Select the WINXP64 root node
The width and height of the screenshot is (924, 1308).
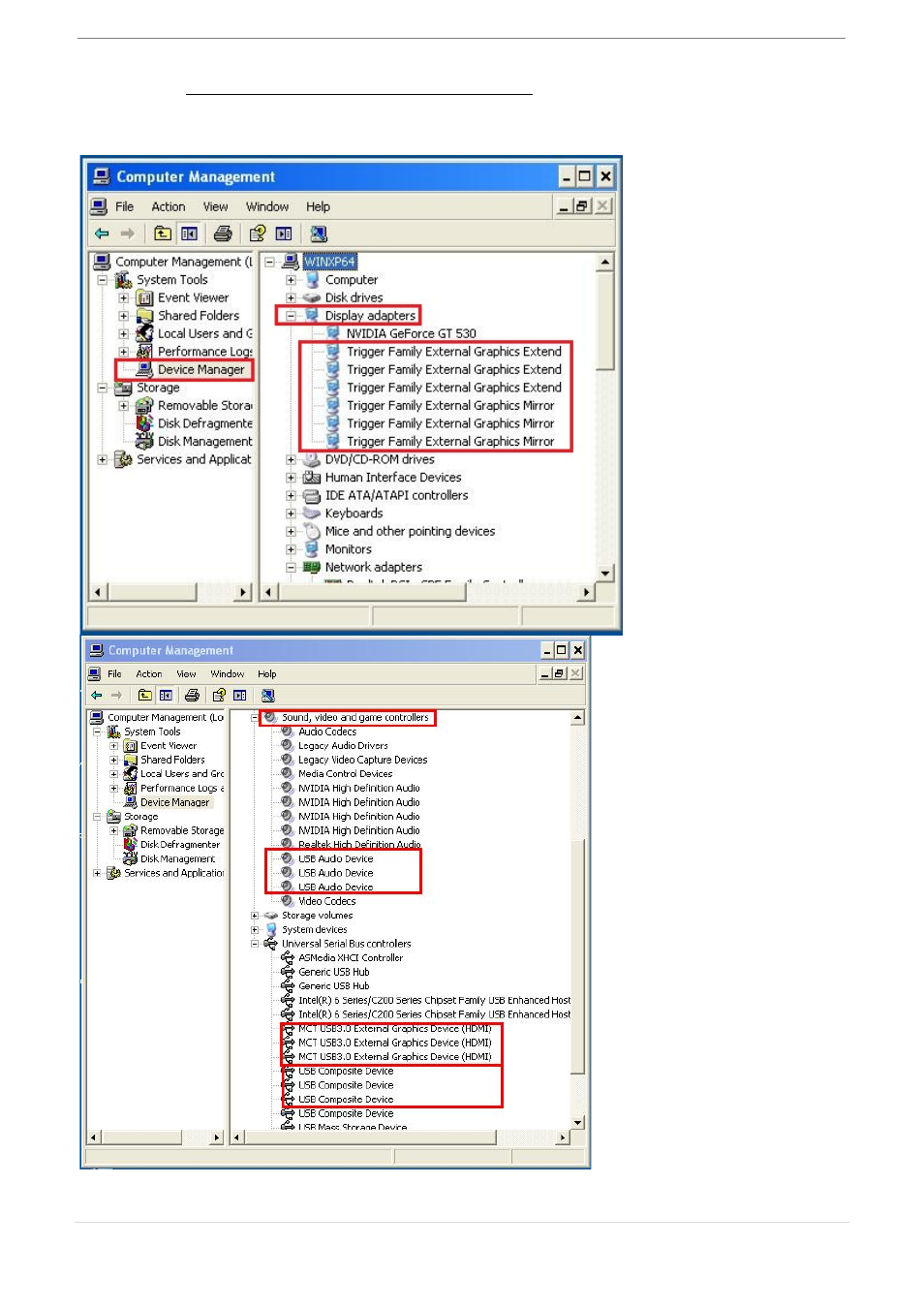tap(329, 262)
